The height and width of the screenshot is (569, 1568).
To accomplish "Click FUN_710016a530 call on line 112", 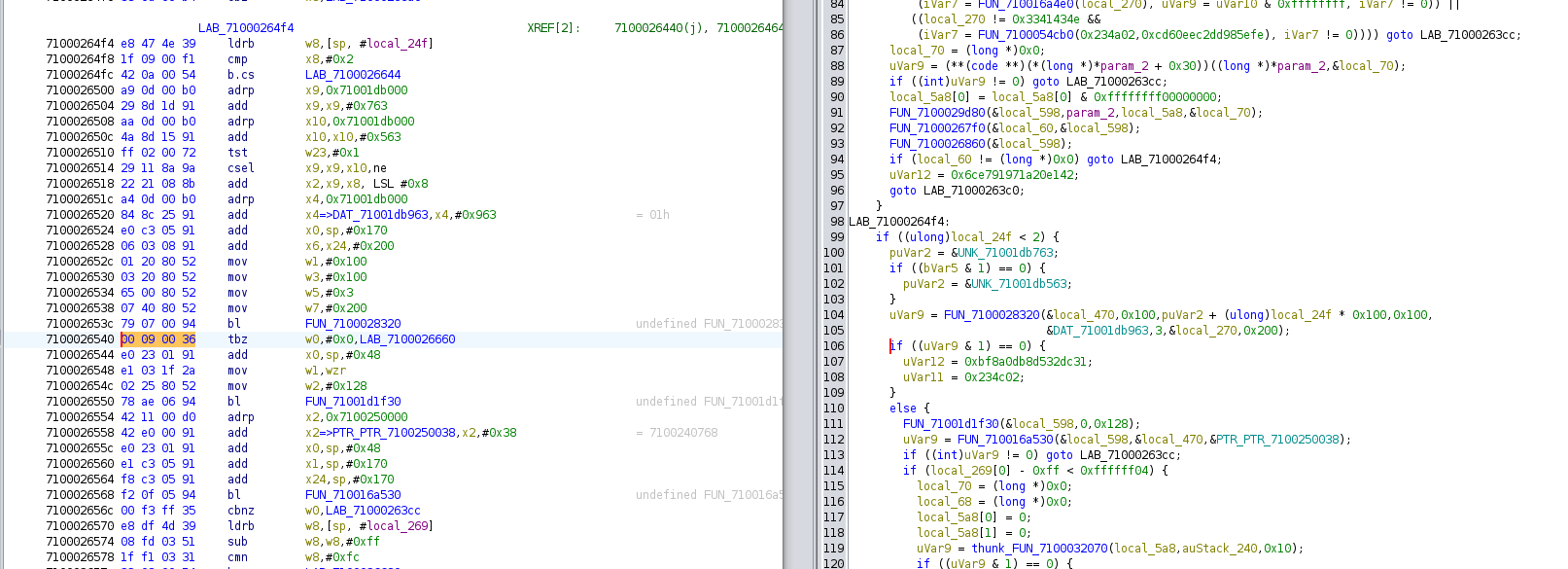I will pos(1005,440).
